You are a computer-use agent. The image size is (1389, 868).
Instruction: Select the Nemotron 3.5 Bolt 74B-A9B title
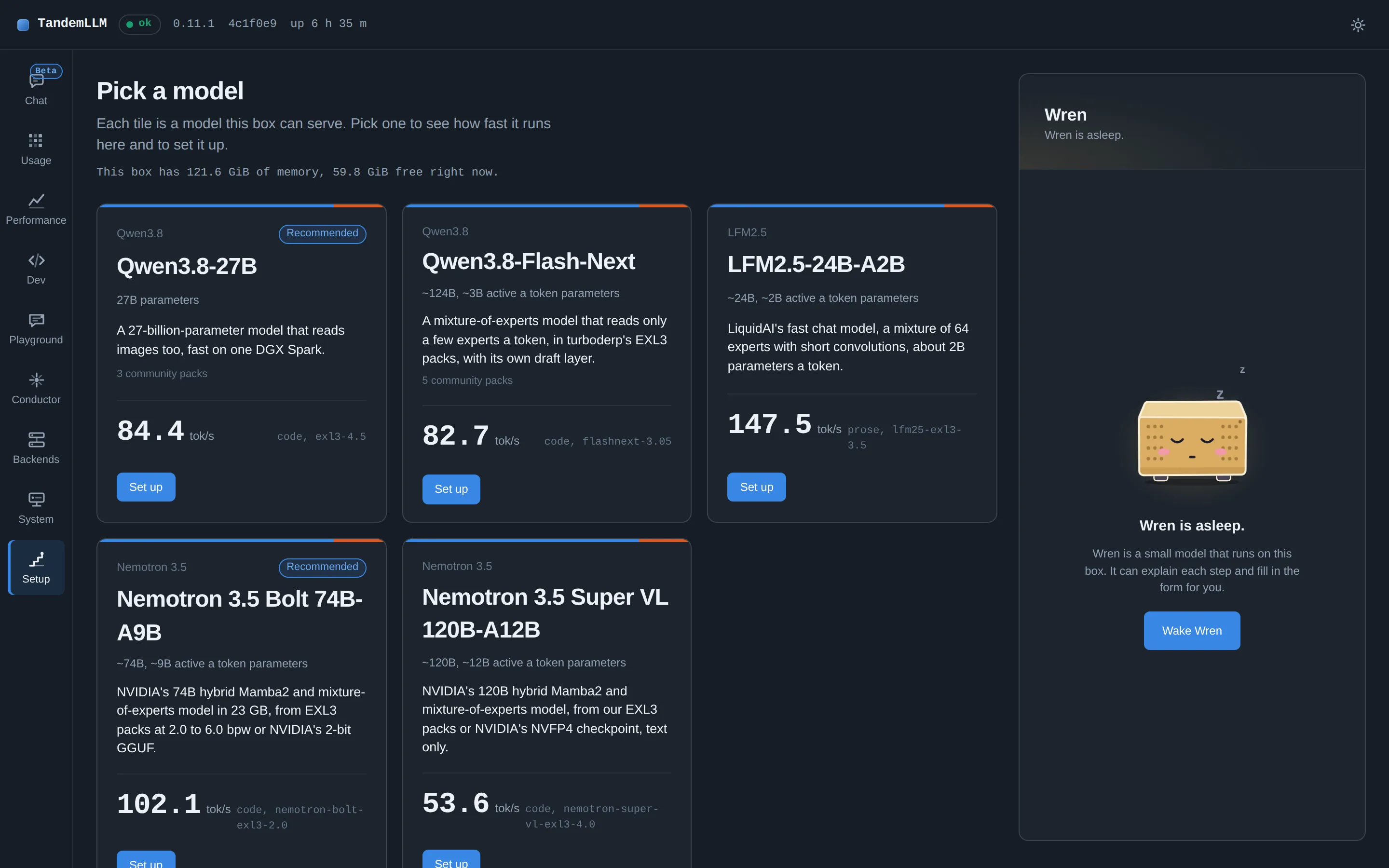coord(239,615)
